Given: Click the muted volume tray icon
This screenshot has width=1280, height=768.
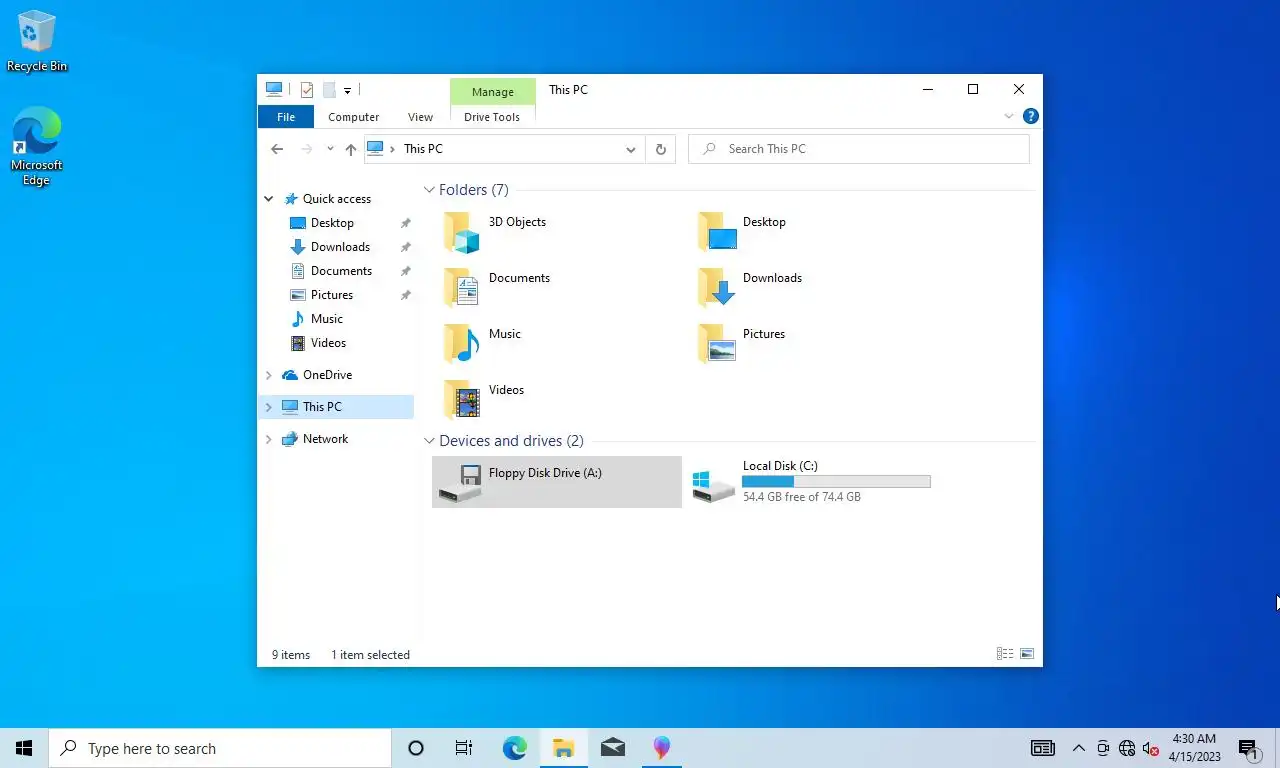Looking at the screenshot, I should click(1151, 748).
